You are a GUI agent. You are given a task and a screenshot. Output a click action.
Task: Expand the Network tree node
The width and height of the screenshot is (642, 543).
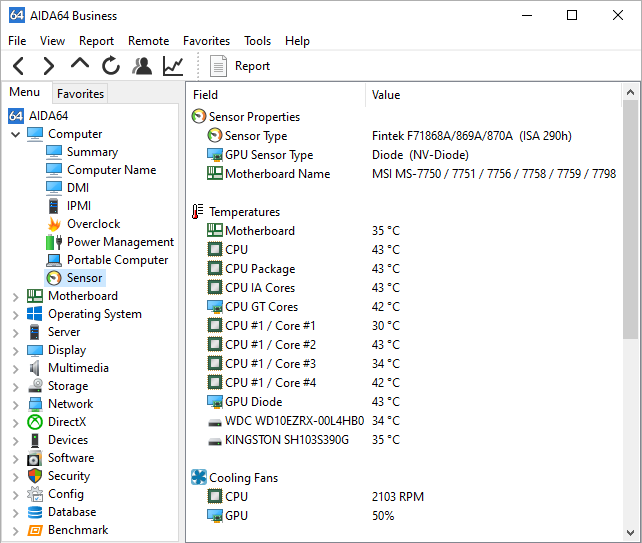click(x=16, y=405)
